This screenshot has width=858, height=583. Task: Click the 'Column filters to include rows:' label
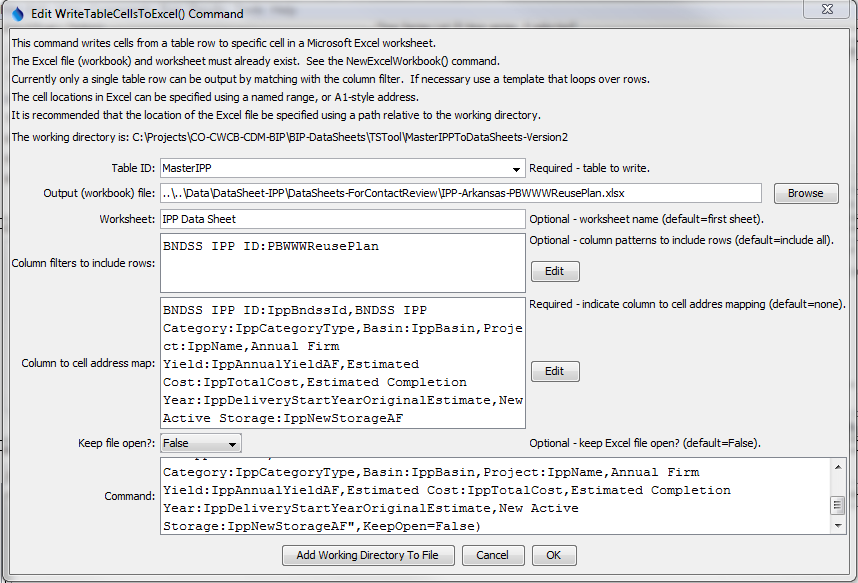click(83, 263)
